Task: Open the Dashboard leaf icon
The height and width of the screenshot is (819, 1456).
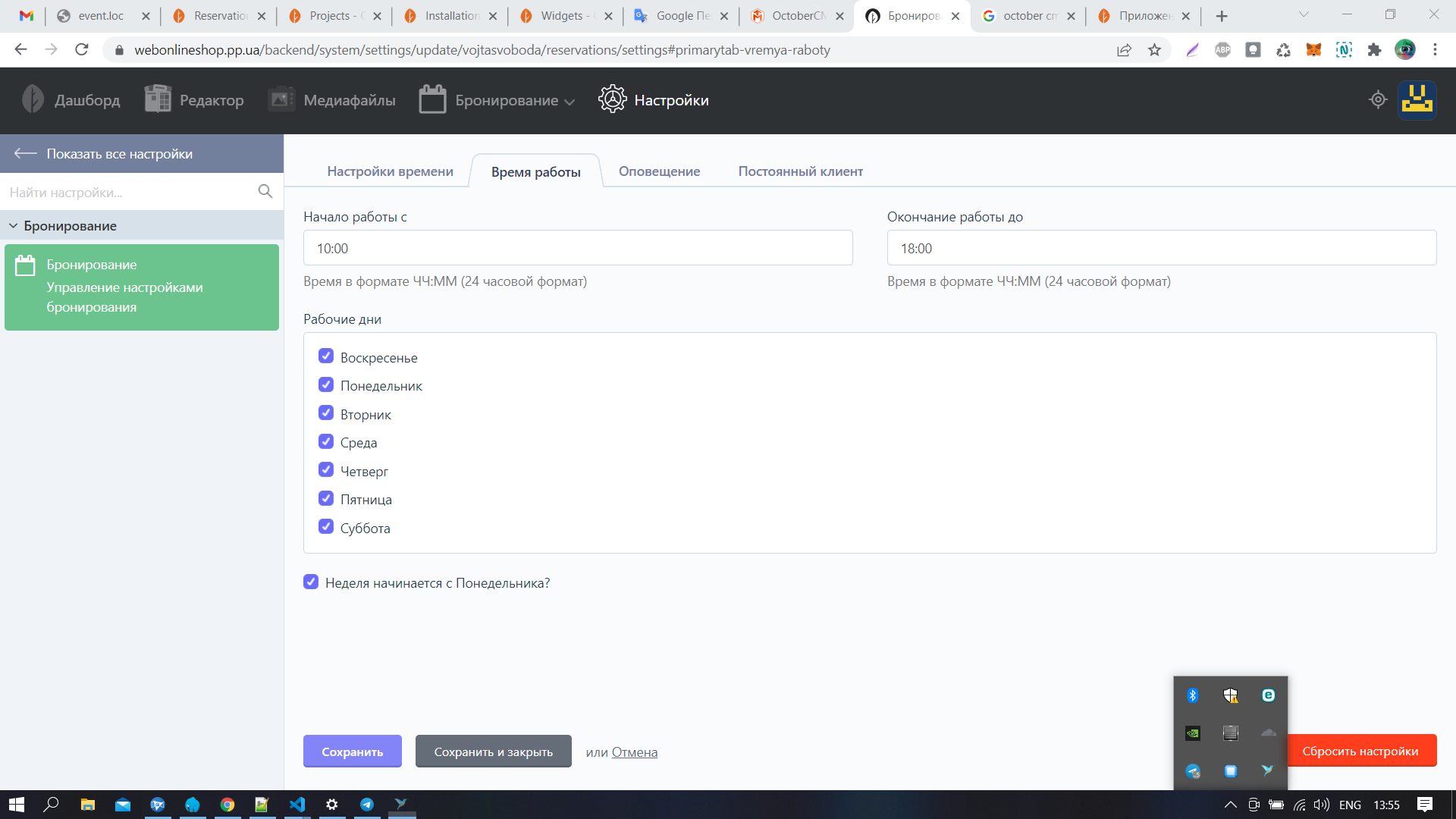Action: click(x=33, y=99)
